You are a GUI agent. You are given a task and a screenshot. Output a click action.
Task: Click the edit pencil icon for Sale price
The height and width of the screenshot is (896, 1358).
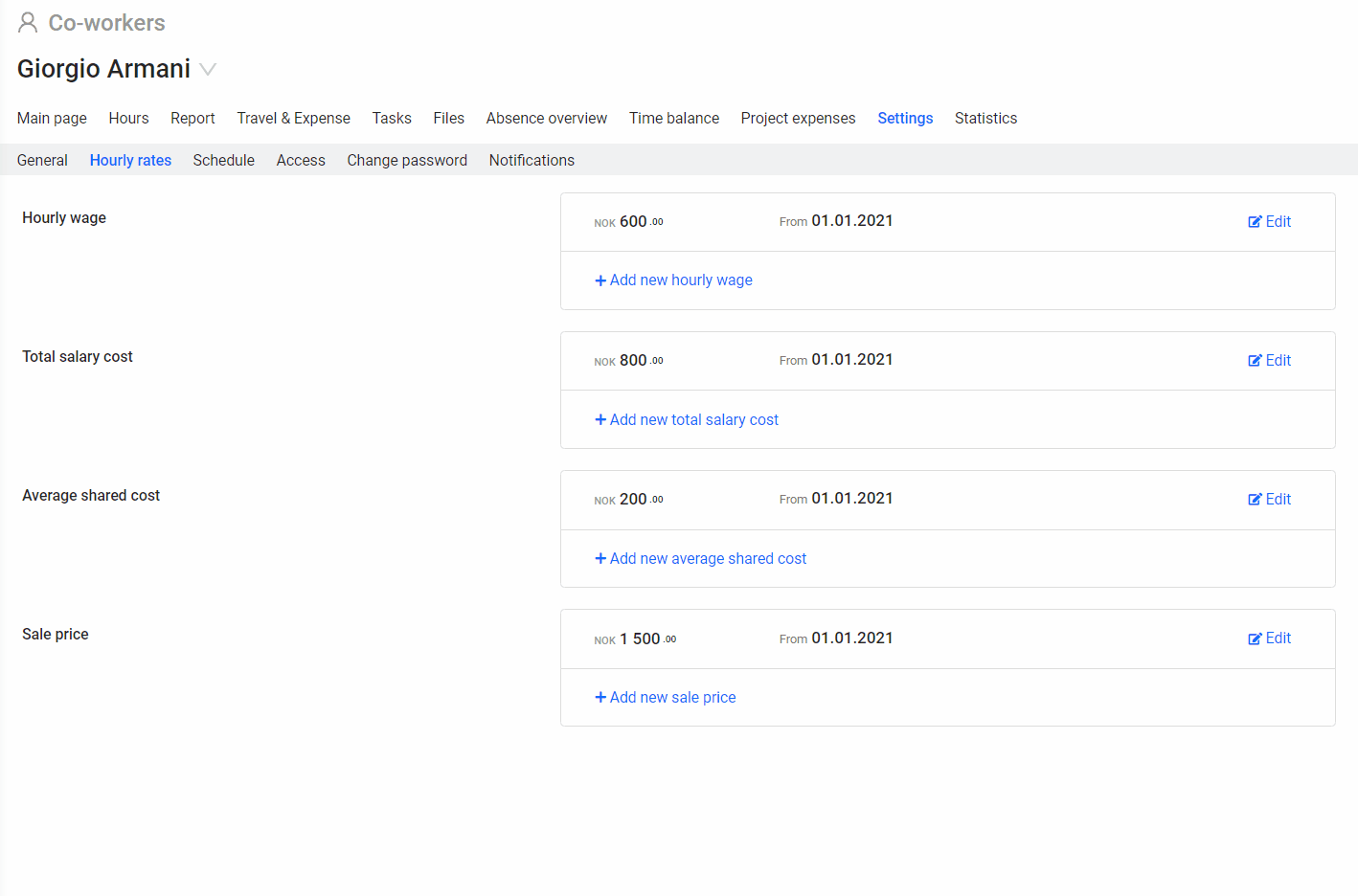tap(1255, 638)
